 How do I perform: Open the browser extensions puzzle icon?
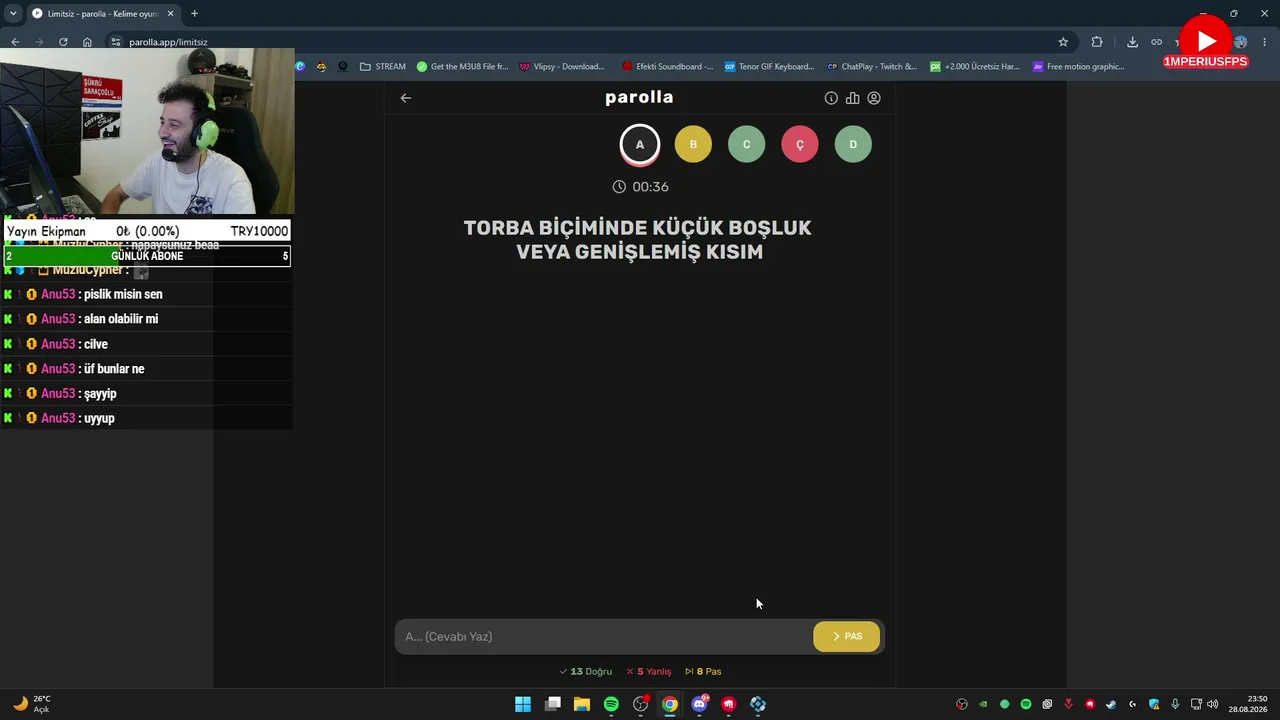pyautogui.click(x=1097, y=42)
